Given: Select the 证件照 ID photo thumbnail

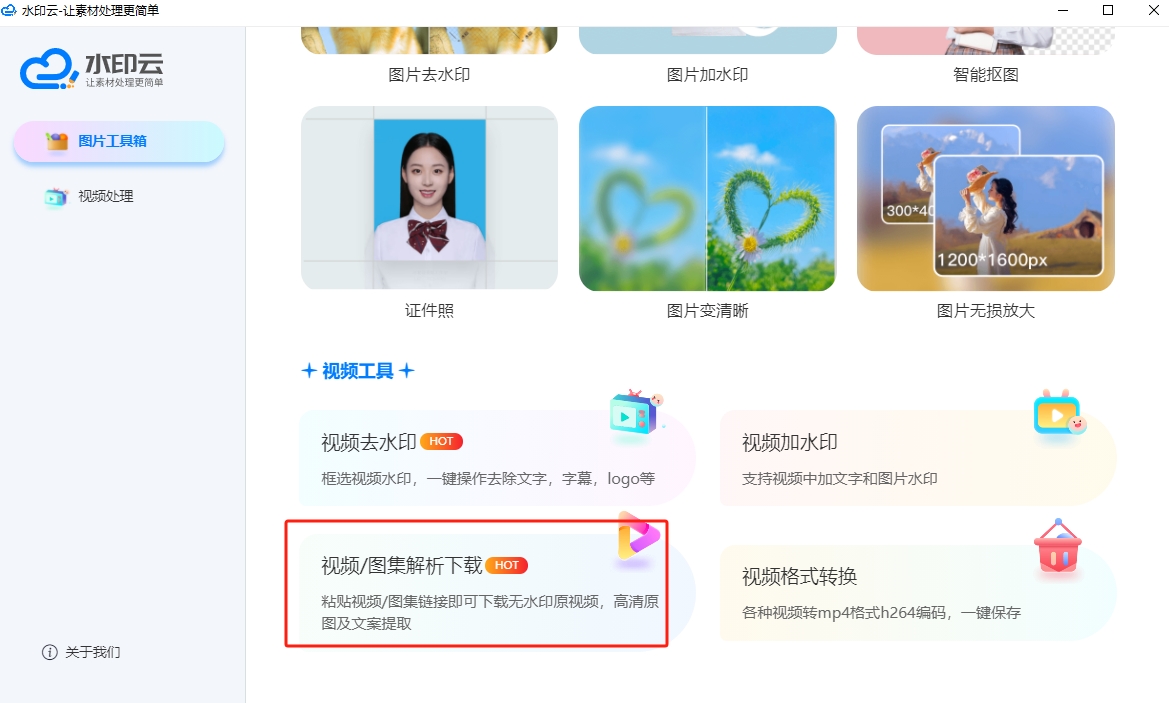Looking at the screenshot, I should tap(429, 198).
